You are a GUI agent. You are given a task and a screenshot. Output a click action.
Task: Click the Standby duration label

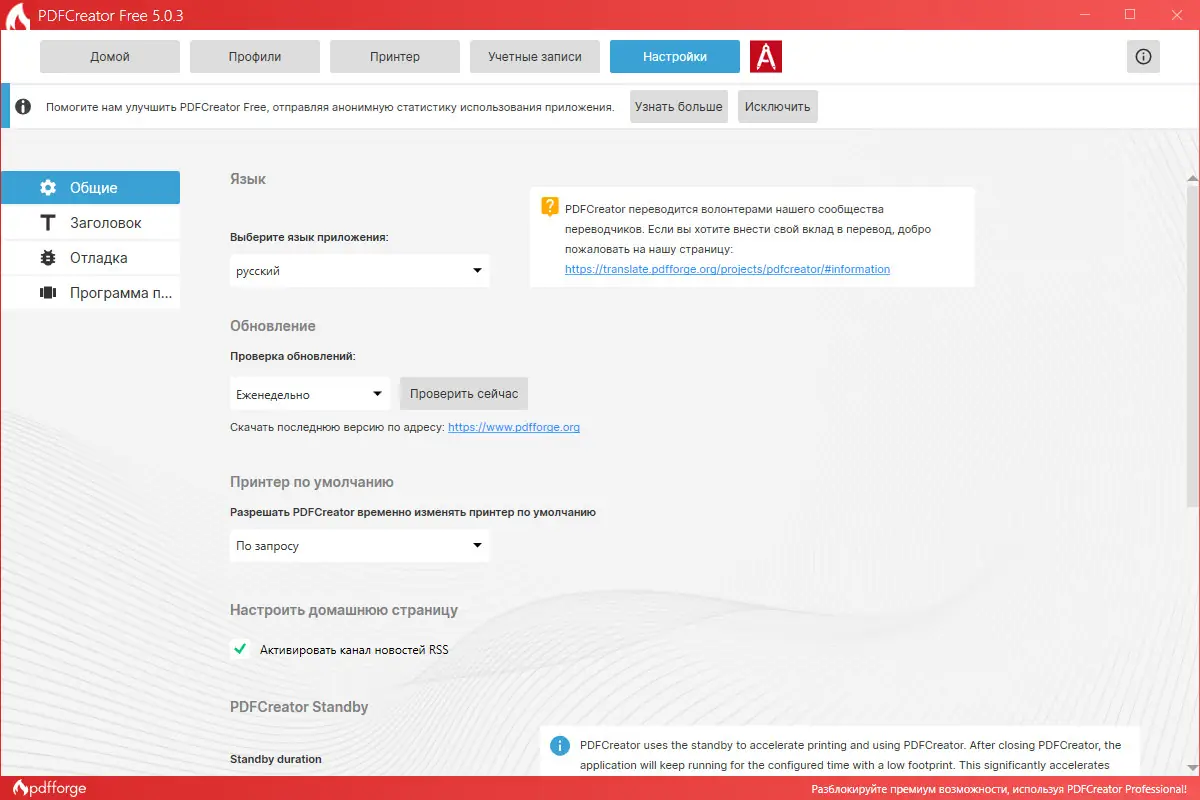[276, 759]
